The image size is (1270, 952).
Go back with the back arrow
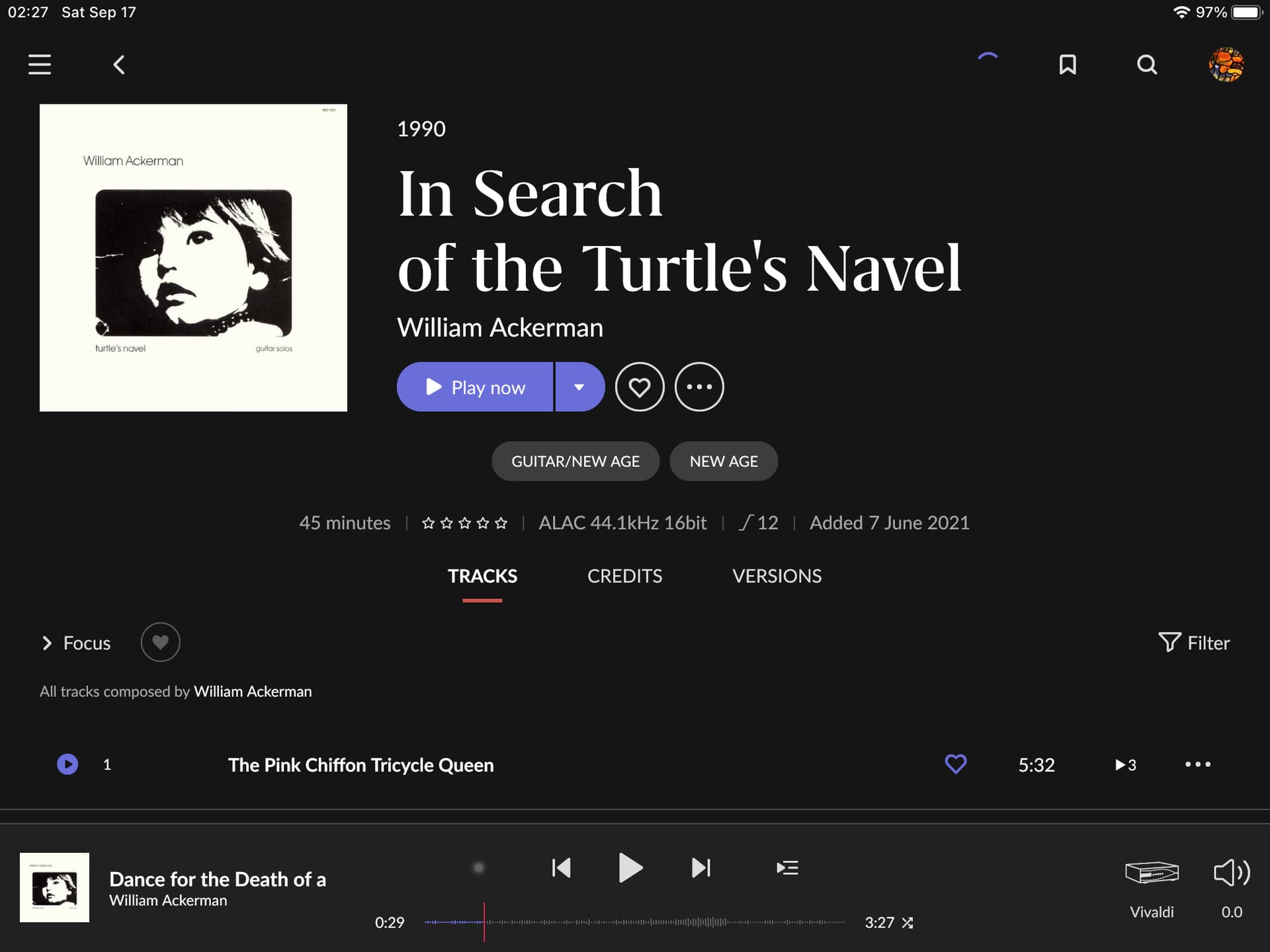pos(119,65)
